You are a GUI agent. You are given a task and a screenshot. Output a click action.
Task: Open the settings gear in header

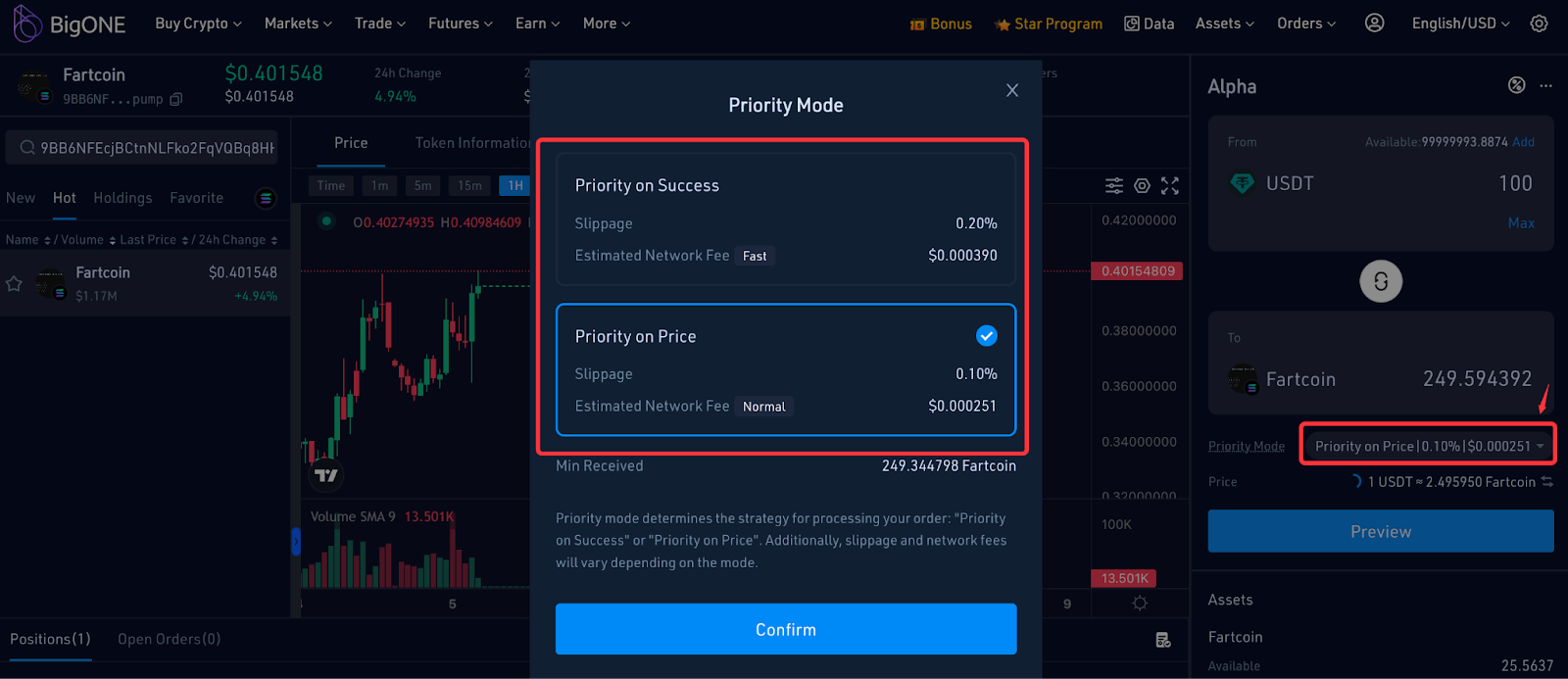(1539, 24)
